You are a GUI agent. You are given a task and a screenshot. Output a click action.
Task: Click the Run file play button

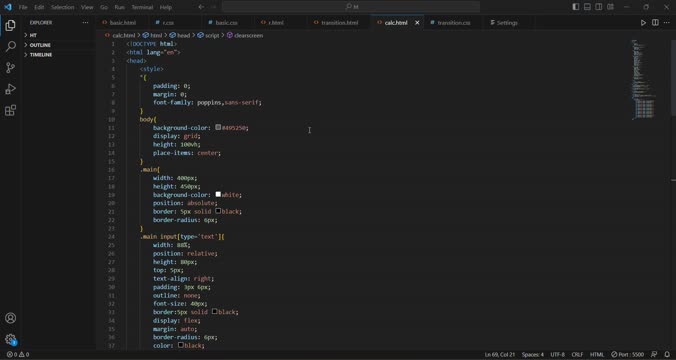[x=643, y=23]
